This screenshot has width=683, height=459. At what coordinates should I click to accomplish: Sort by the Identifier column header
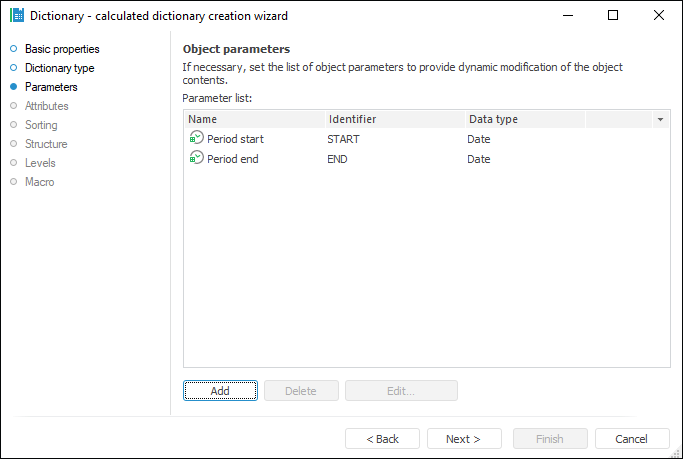point(394,120)
